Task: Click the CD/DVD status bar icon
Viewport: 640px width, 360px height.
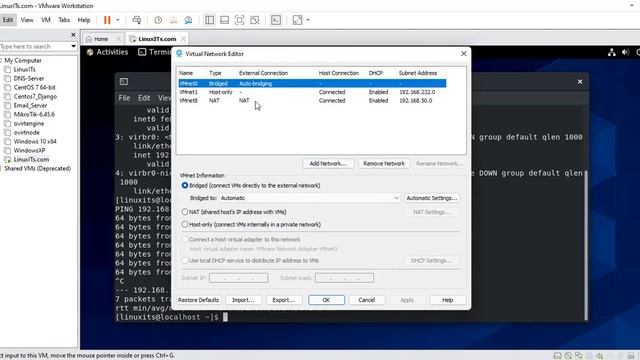Action: [x=568, y=356]
